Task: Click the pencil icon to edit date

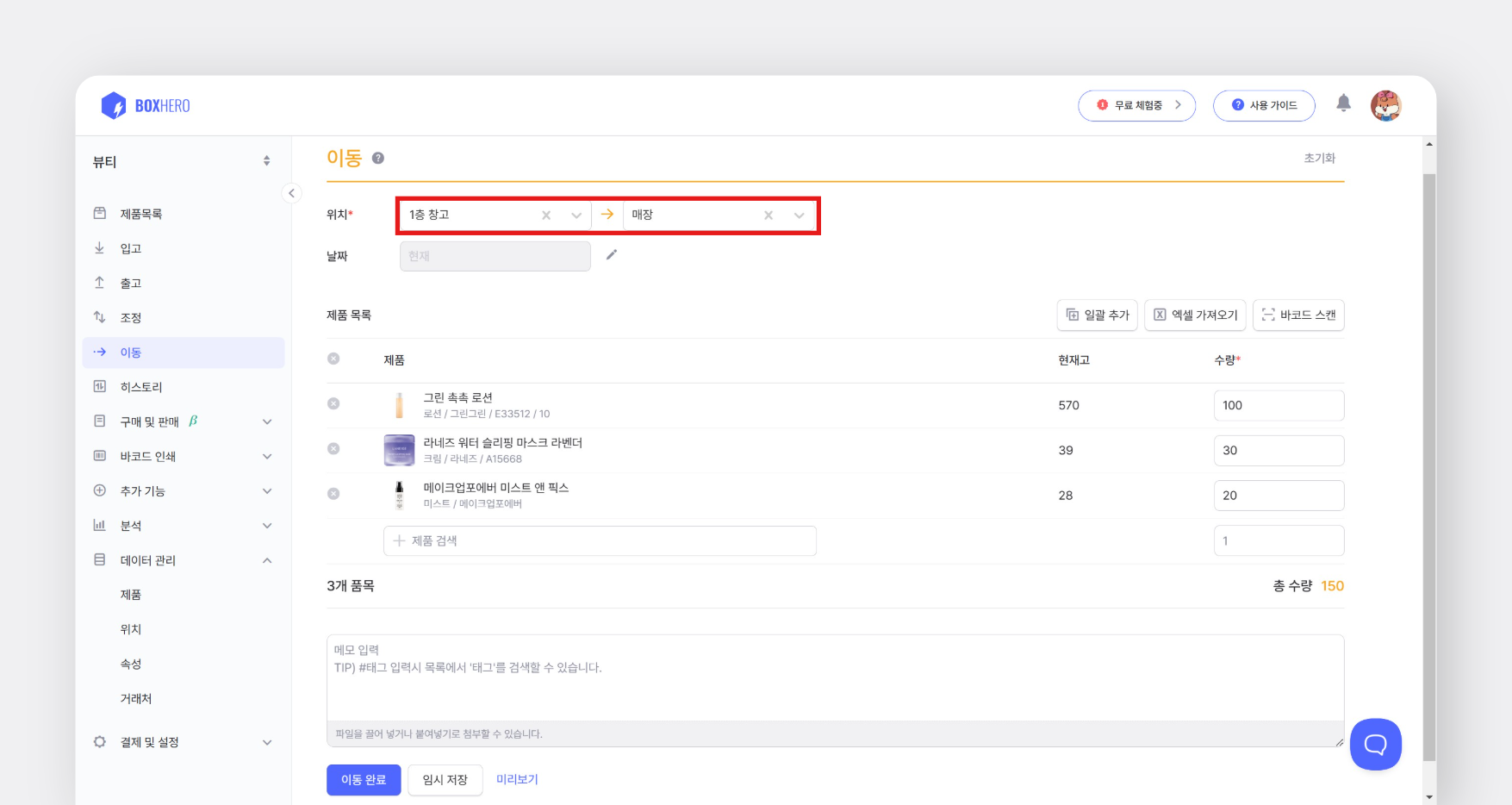Action: click(x=612, y=255)
